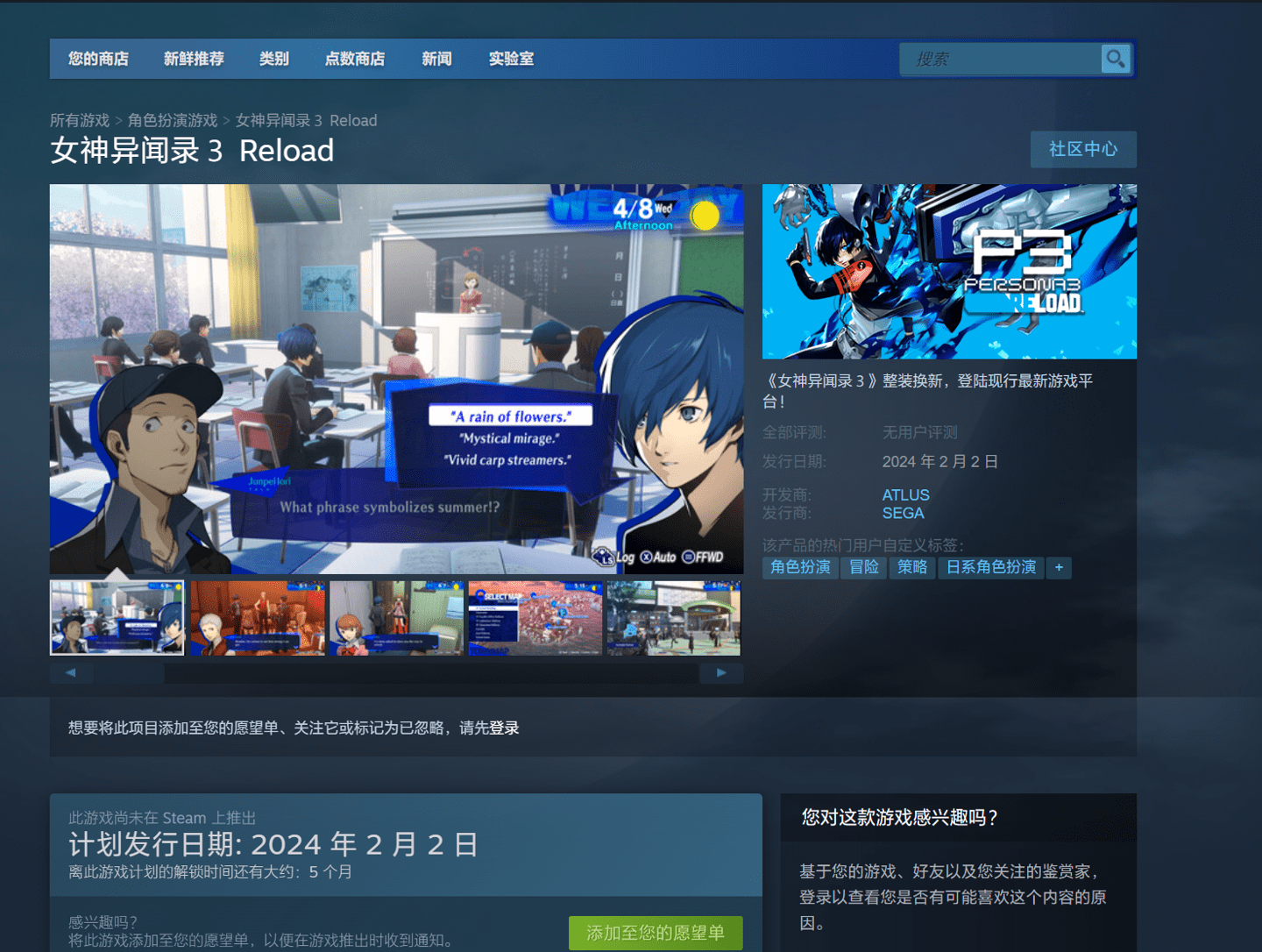Image resolution: width=1262 pixels, height=952 pixels.
Task: Open the SEGA publisher link
Action: tap(903, 513)
